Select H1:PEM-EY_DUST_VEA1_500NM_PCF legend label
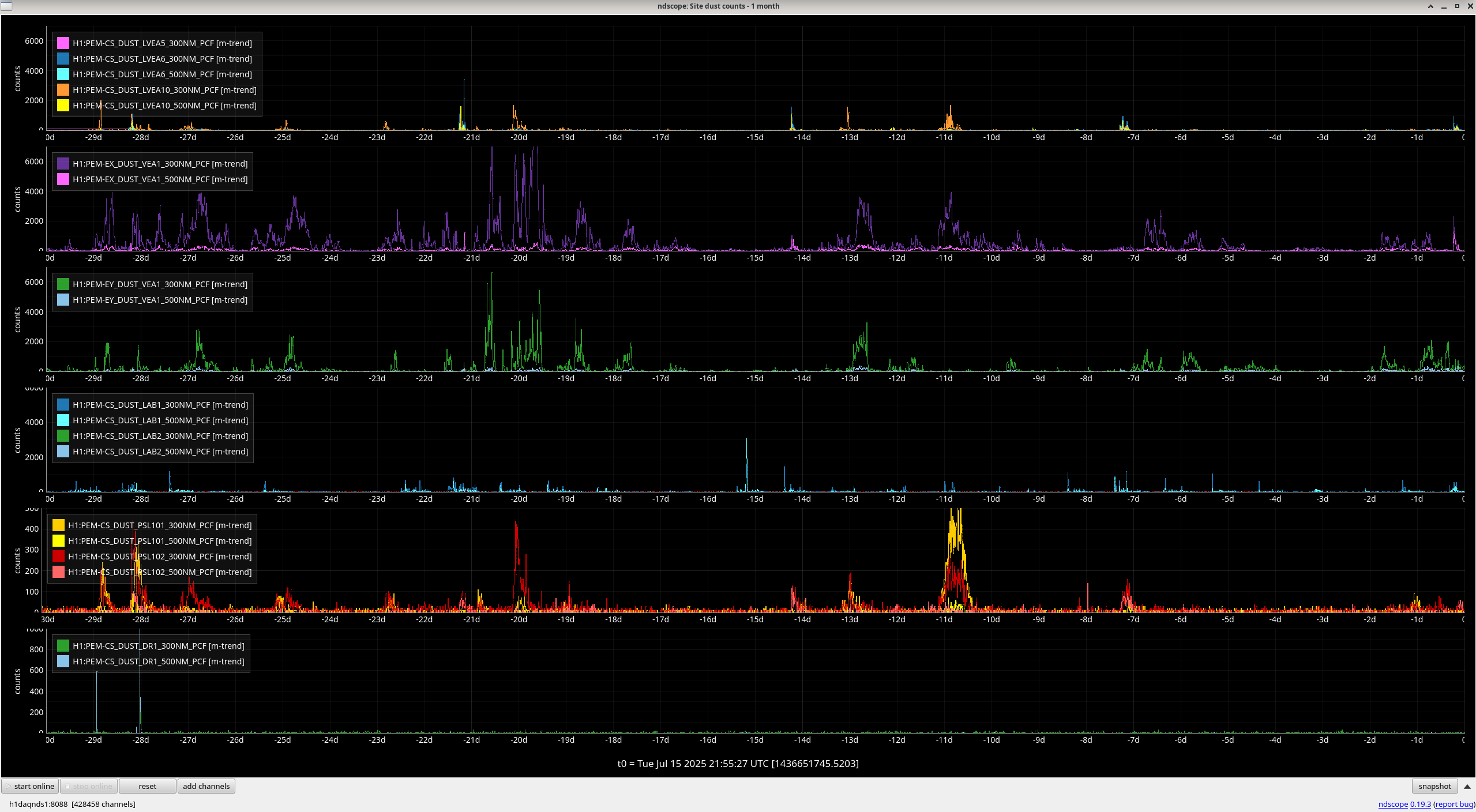1476x812 pixels. (x=160, y=300)
